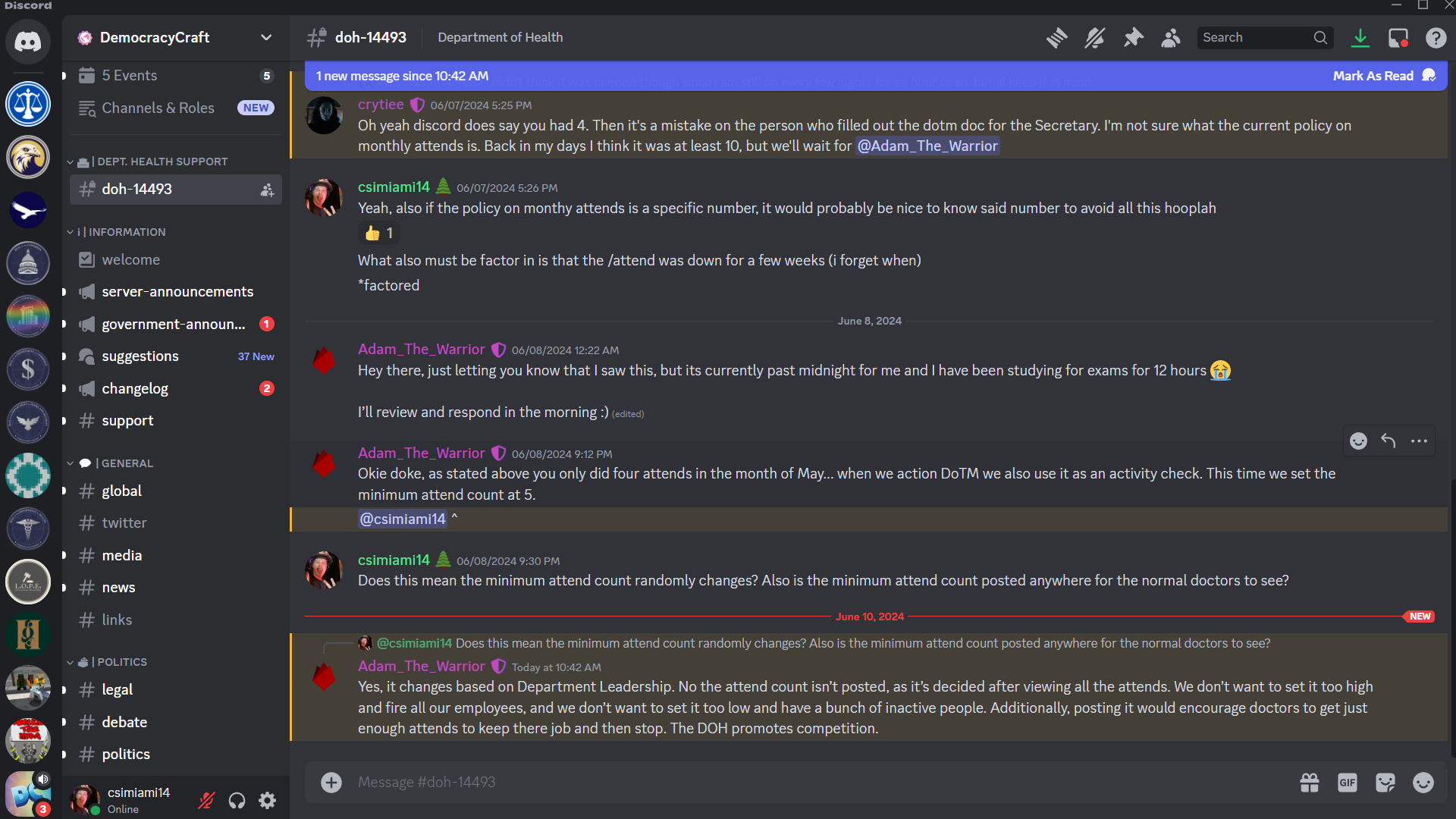Viewport: 1456px width, 819px height.
Task: Open DemocracyCraft server dropdown menu
Action: point(176,37)
